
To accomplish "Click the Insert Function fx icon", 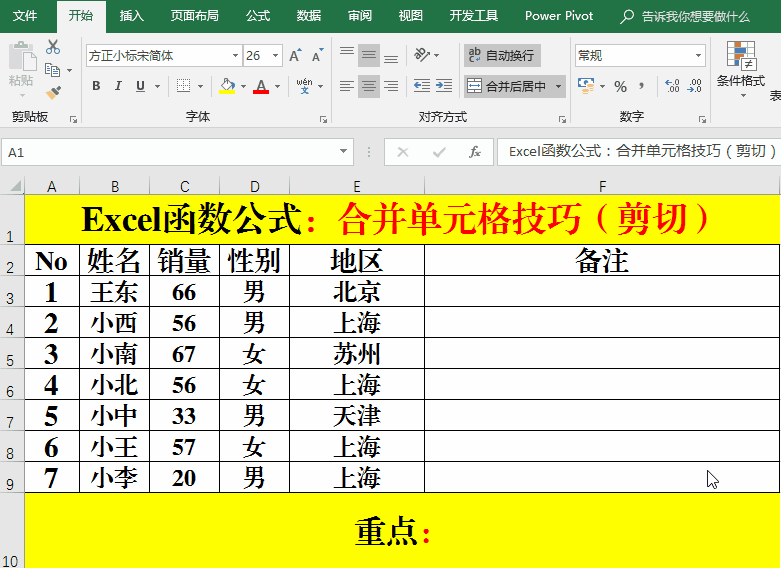I will click(475, 152).
